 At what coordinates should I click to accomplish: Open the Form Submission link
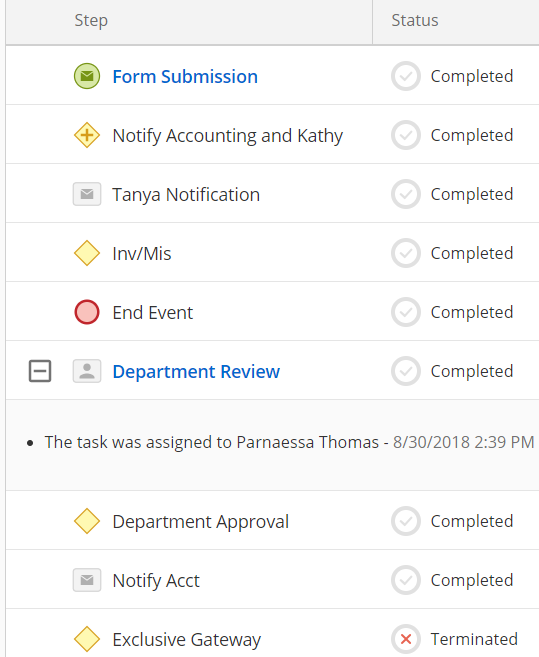(185, 77)
